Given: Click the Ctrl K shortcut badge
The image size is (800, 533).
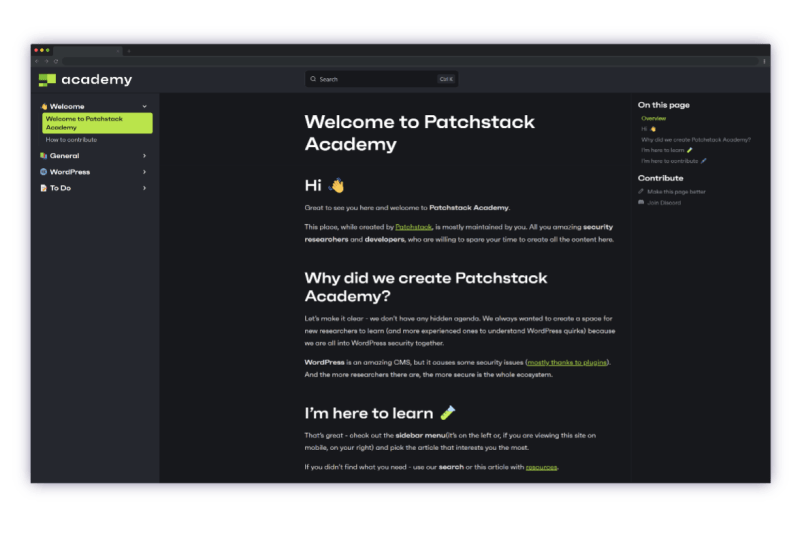Looking at the screenshot, I should (446, 79).
